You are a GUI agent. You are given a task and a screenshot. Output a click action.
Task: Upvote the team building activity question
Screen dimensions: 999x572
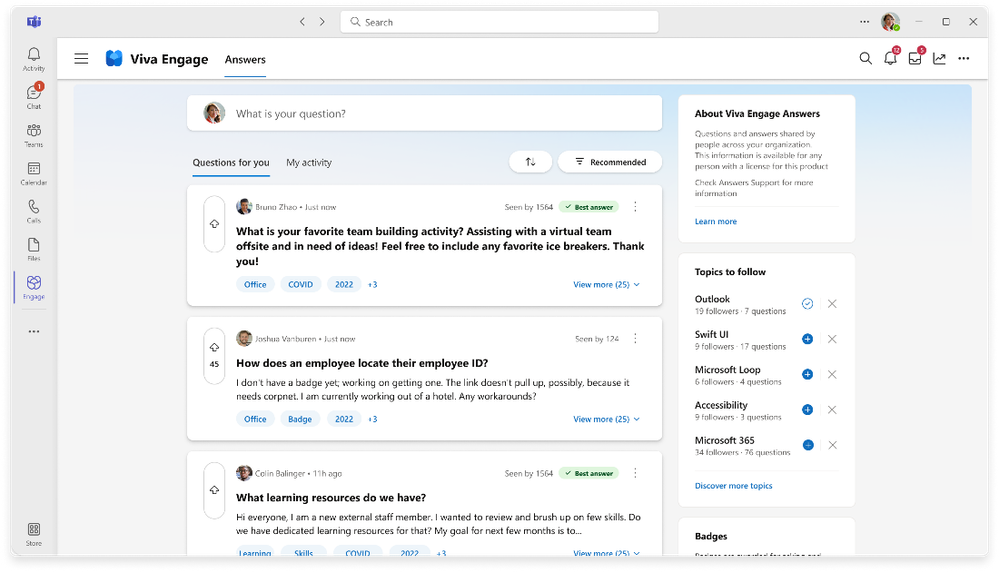[x=214, y=224]
